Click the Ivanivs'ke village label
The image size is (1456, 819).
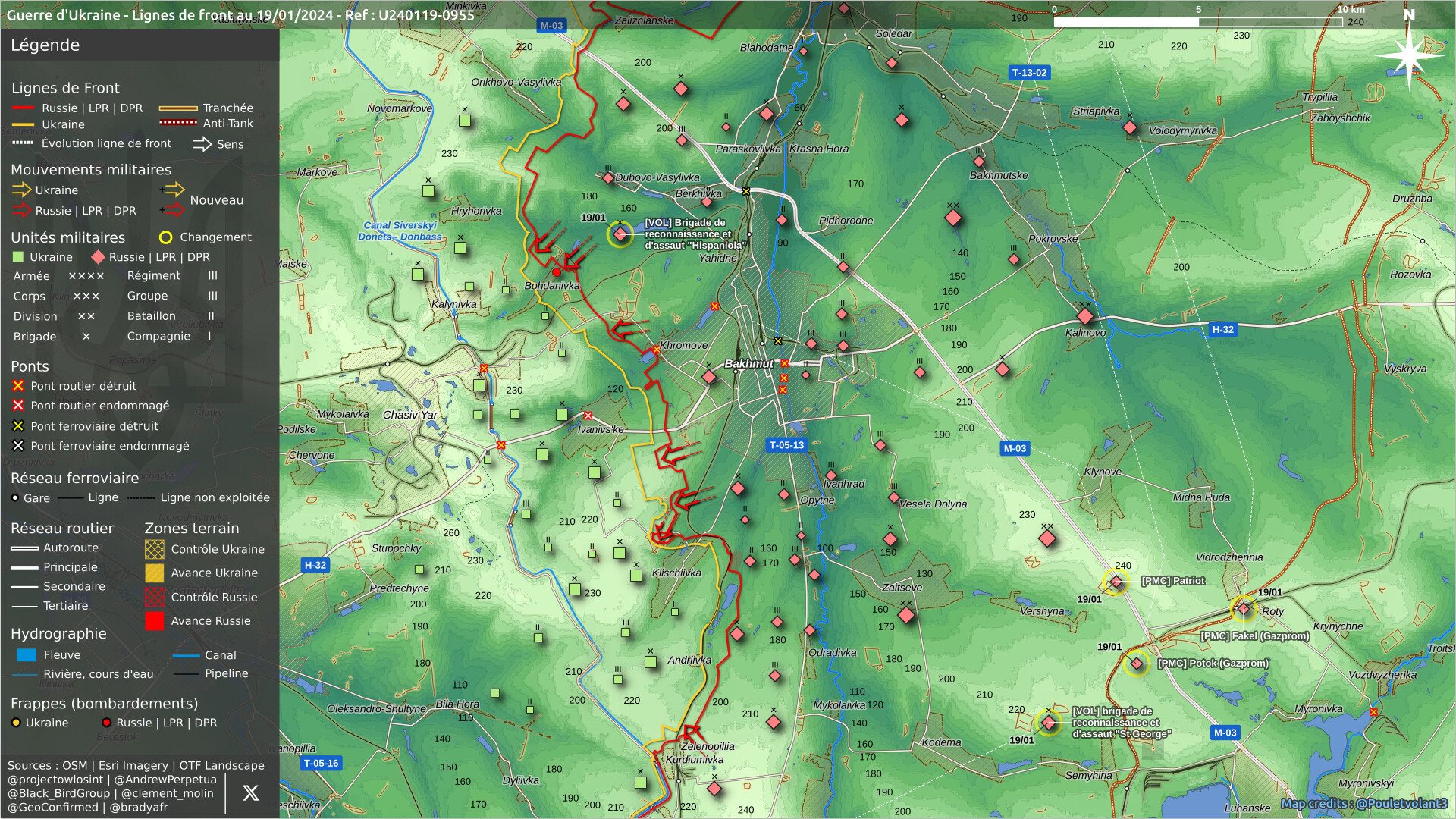tap(601, 429)
